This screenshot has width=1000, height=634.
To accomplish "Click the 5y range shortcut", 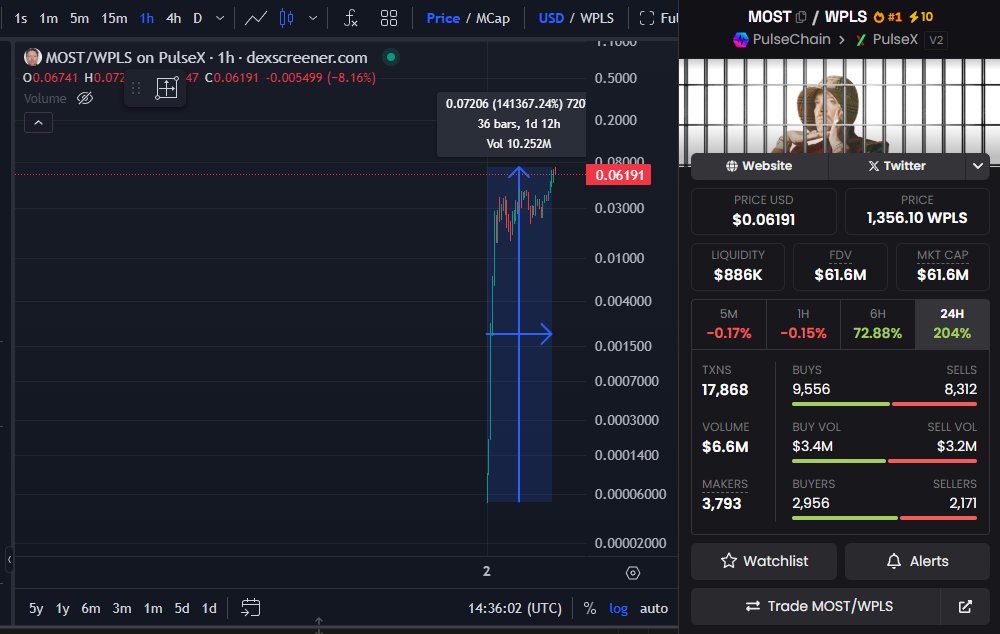I will tap(35, 607).
